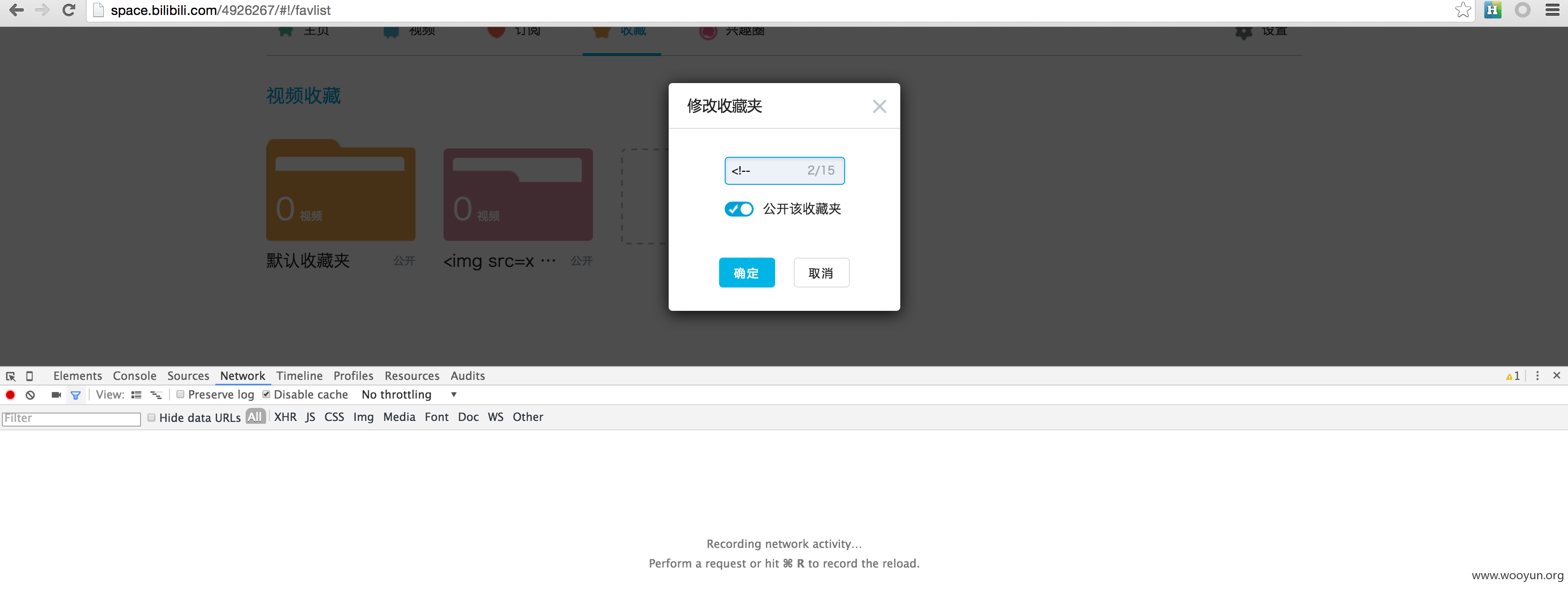Image resolution: width=1568 pixels, height=589 pixels.
Task: Filter requests by Media
Action: point(399,417)
